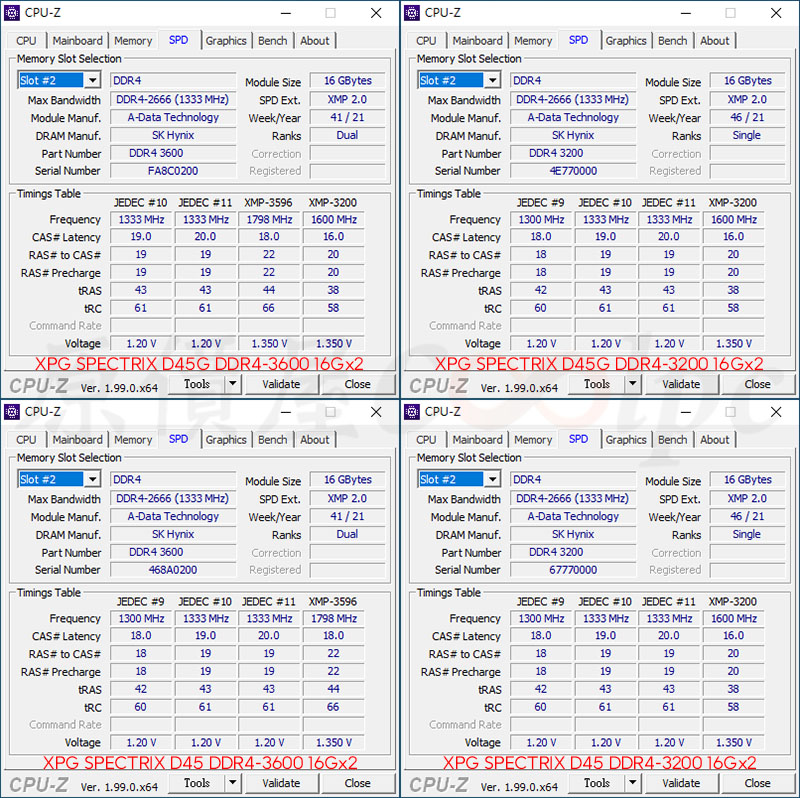This screenshot has height=798, width=800.
Task: Click XMP-3200 column header in D45 DDR4-3200 window
Action: [x=733, y=602]
